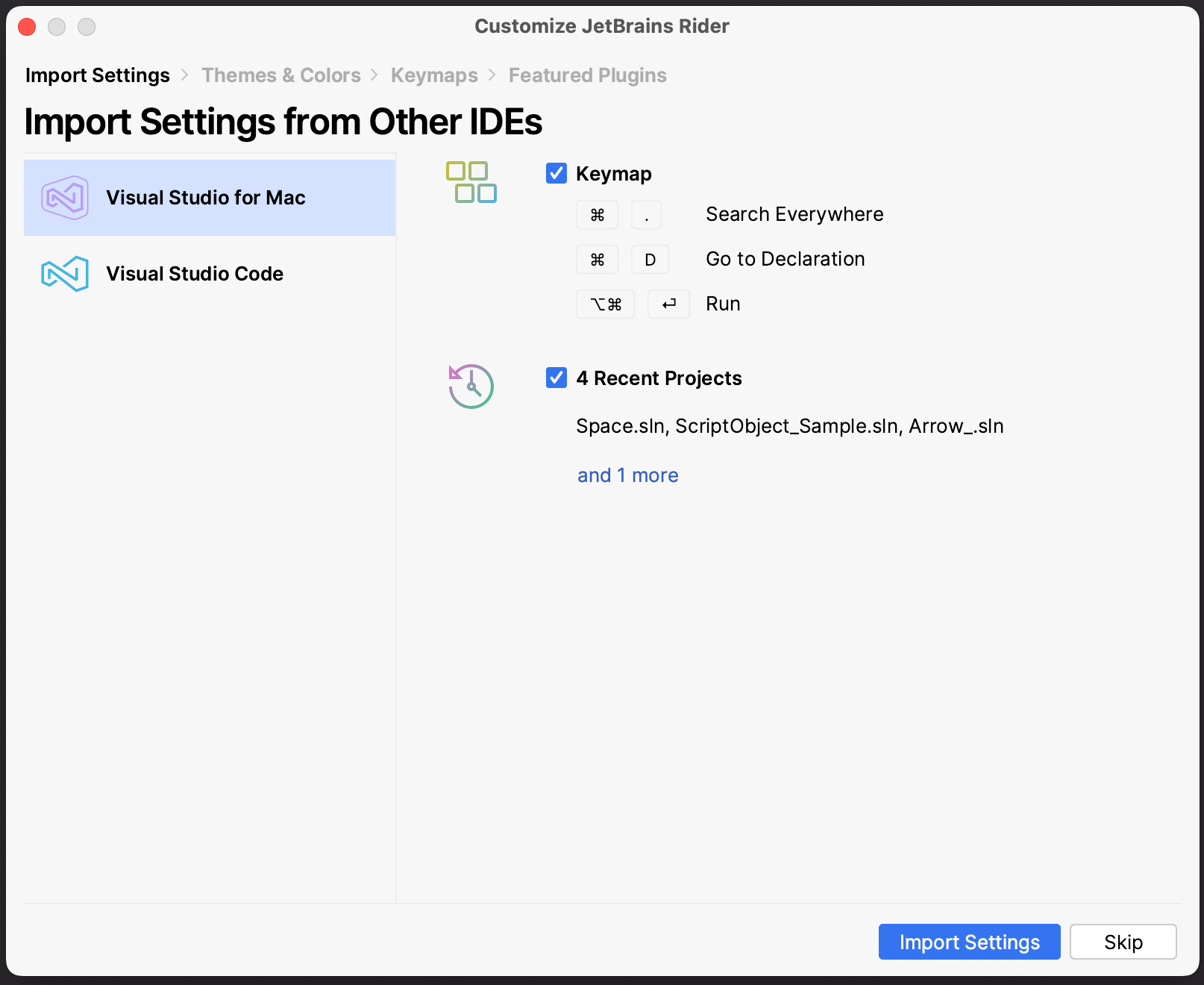Click the Space.sln project list text
1204x985 pixels.
(790, 426)
